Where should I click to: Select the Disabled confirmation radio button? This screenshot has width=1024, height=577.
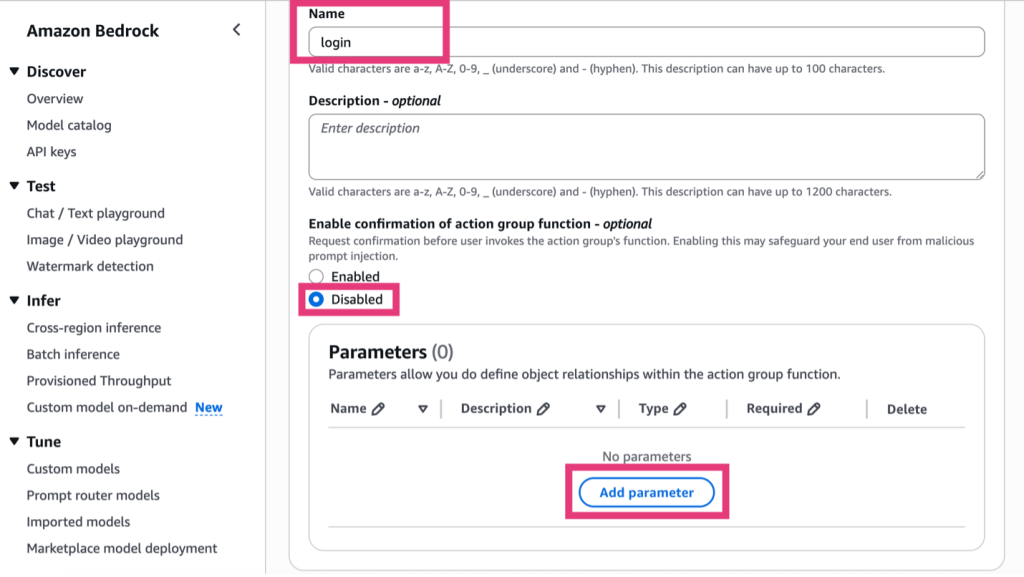(317, 299)
